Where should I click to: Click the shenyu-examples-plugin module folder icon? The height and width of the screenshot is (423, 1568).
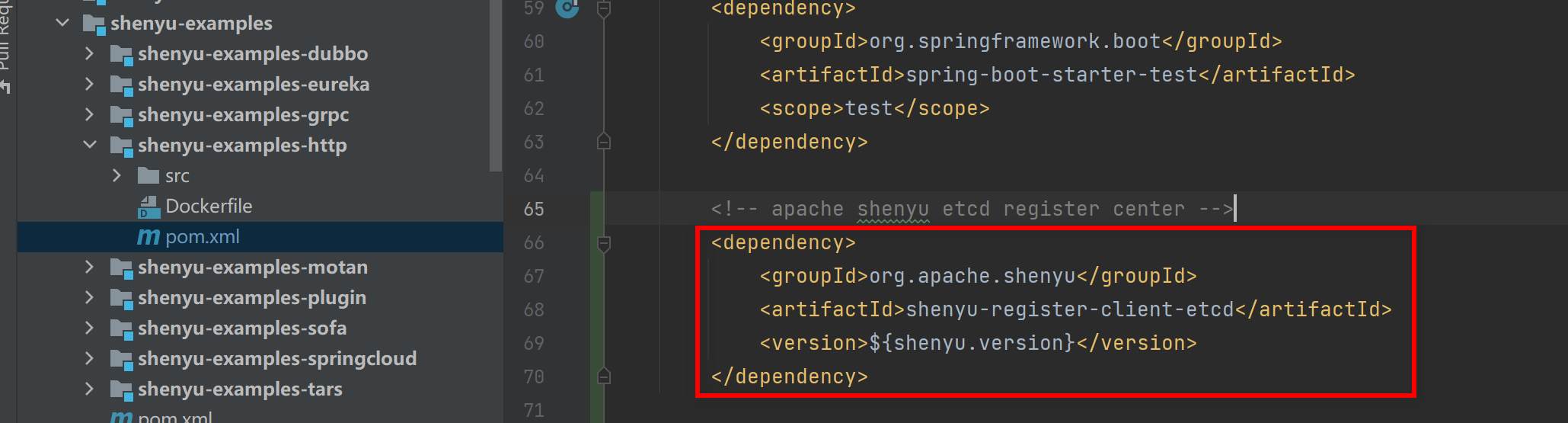[121, 298]
